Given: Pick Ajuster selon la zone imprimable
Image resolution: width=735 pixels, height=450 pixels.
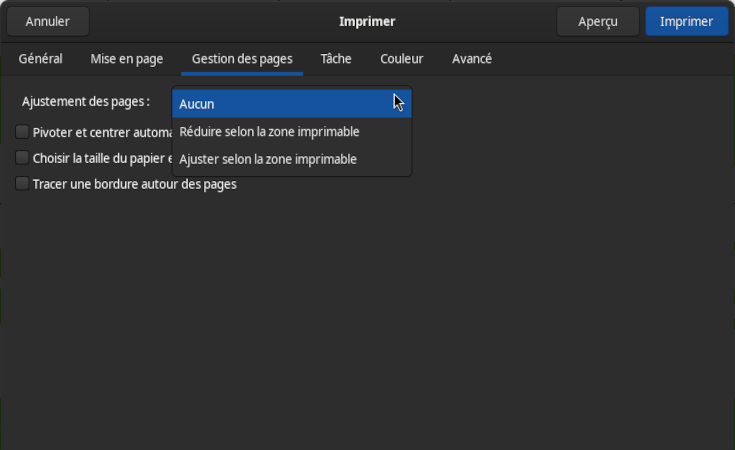Looking at the screenshot, I should [x=292, y=159].
